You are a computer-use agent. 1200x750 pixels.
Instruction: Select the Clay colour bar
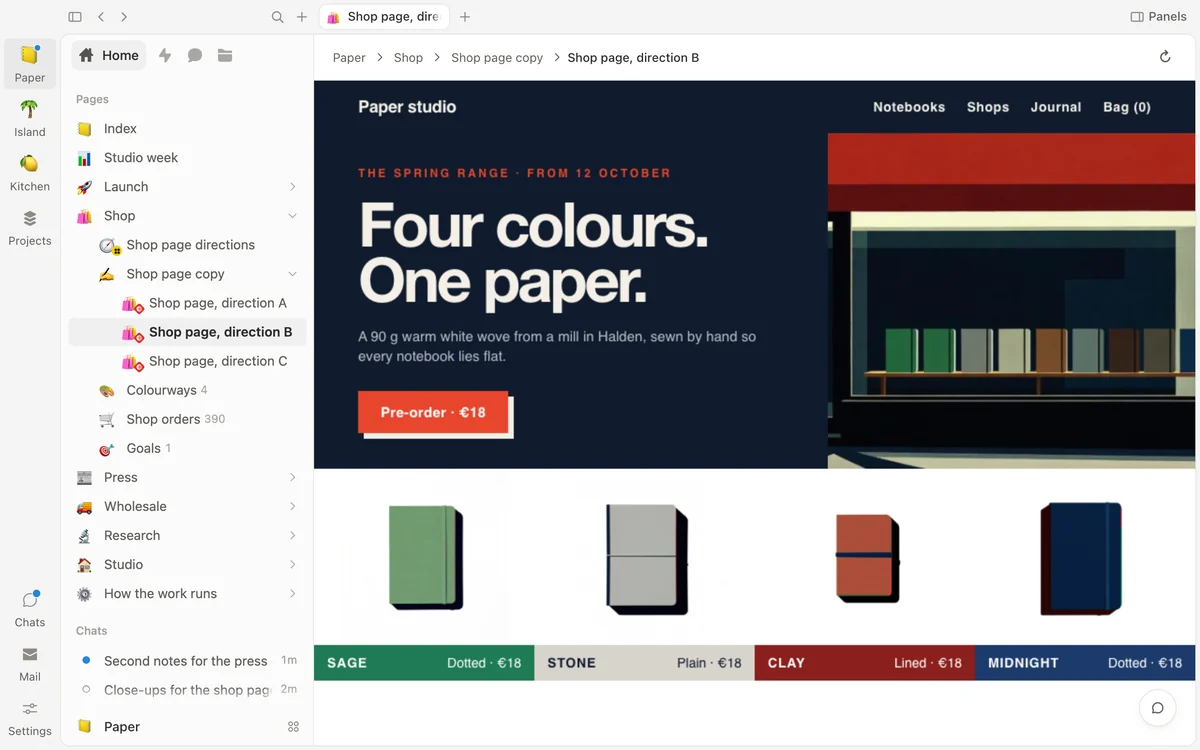point(865,663)
